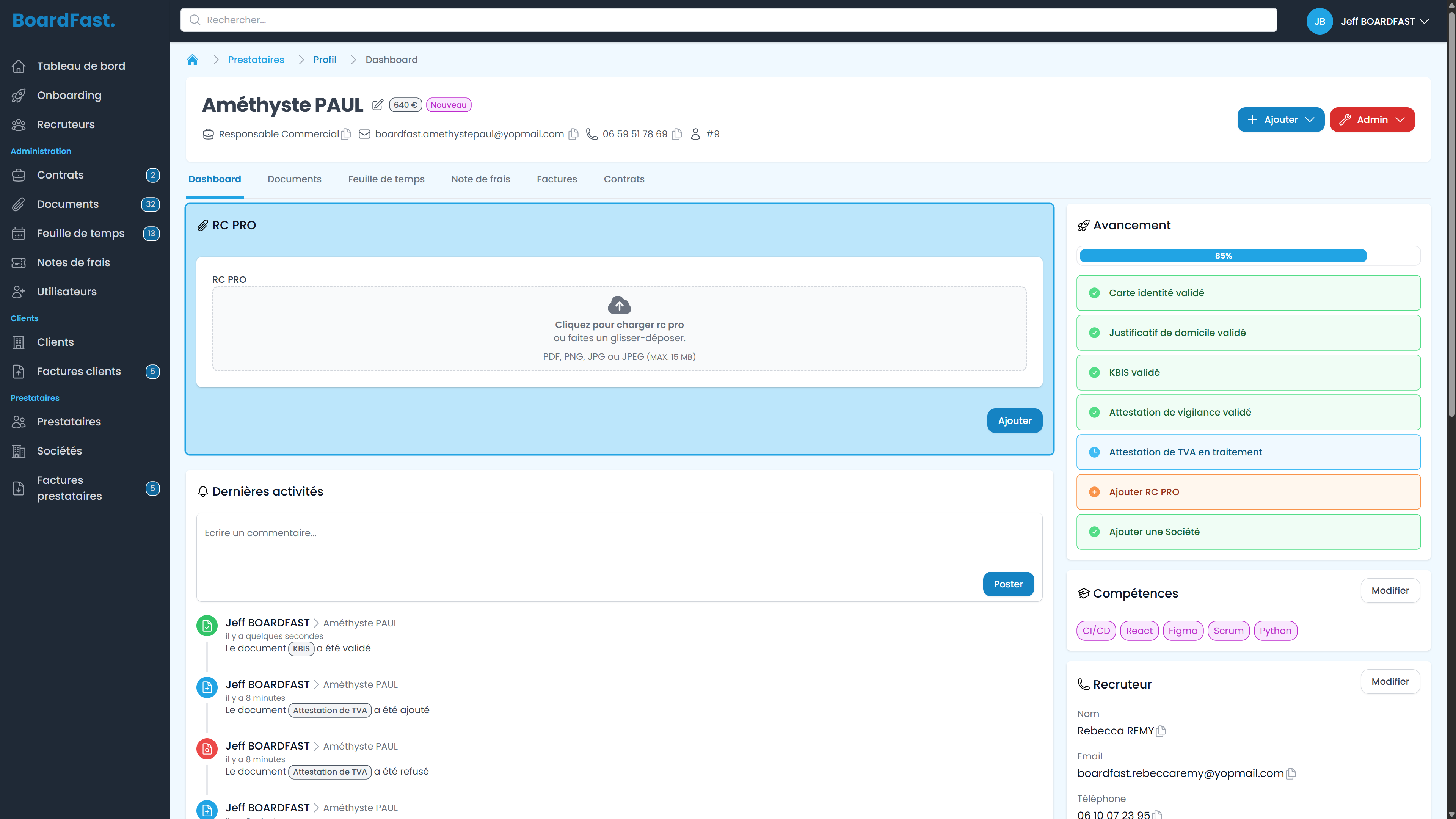Open Onboarding via the rocket icon in sidebar

(19, 96)
